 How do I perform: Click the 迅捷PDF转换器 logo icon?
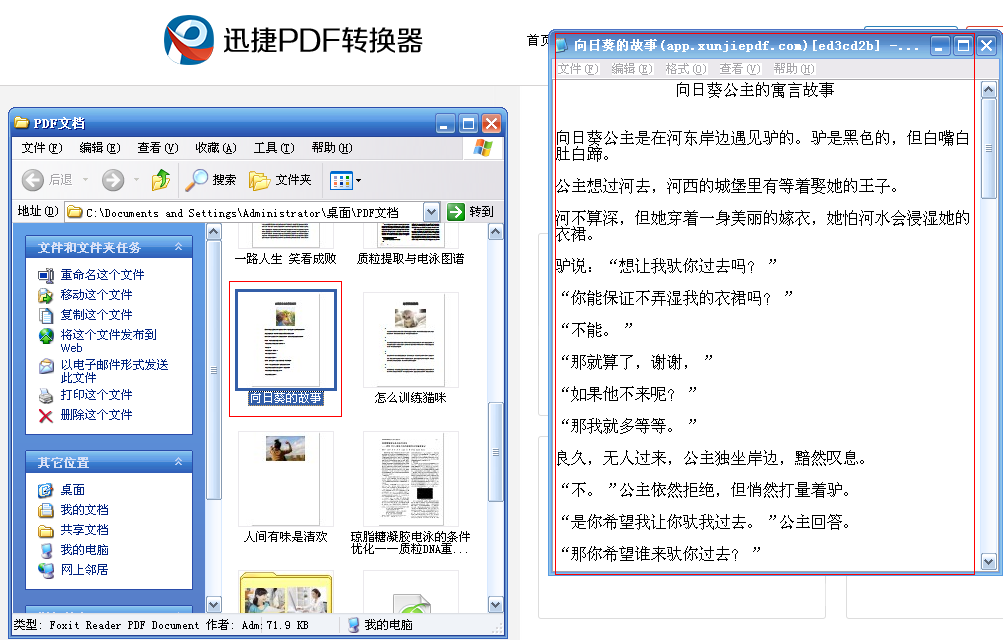click(190, 40)
